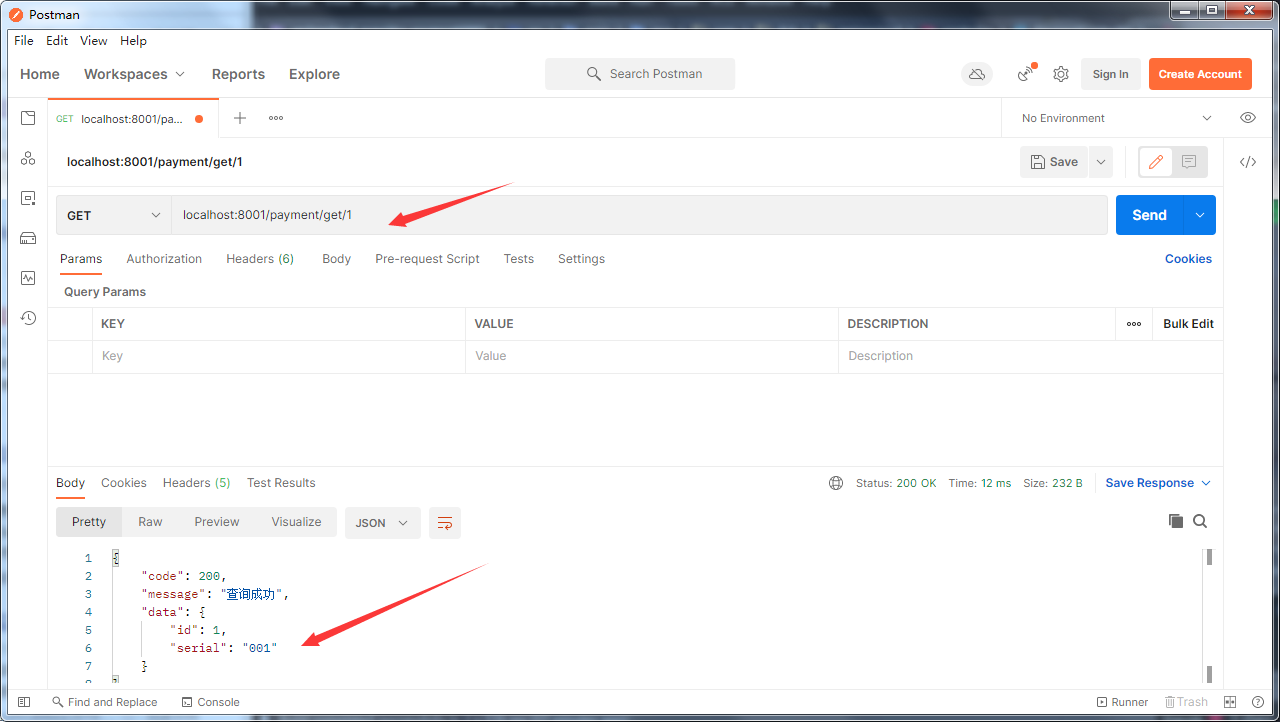Expand Save options dropdown arrow
This screenshot has width=1280, height=722.
click(1101, 162)
